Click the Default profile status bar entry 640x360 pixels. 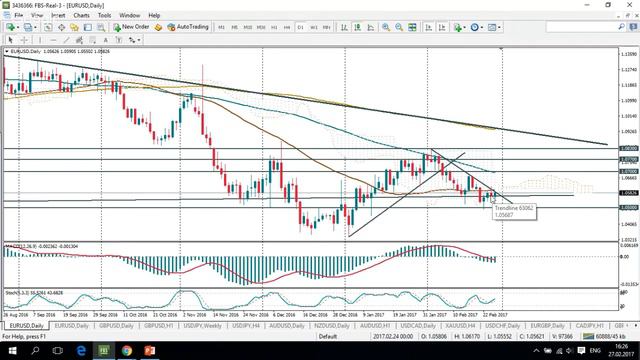coord(328,336)
